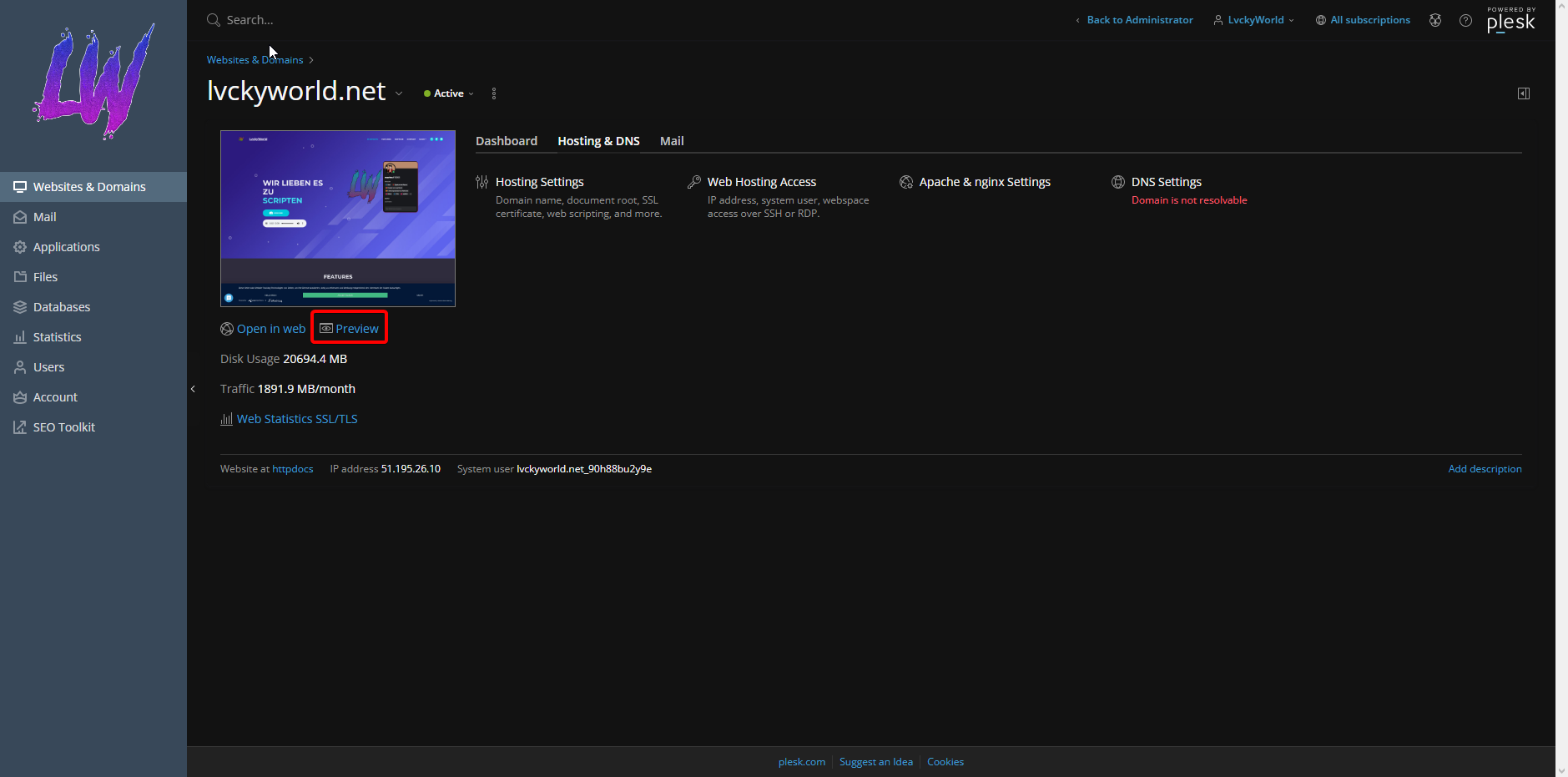Expand the lvckyworld.net domain dropdown

399,93
